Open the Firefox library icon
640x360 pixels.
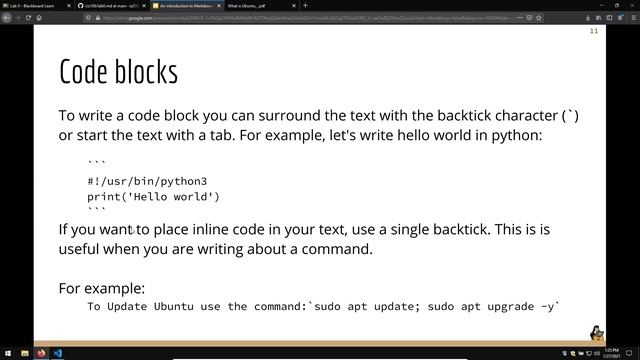598,18
